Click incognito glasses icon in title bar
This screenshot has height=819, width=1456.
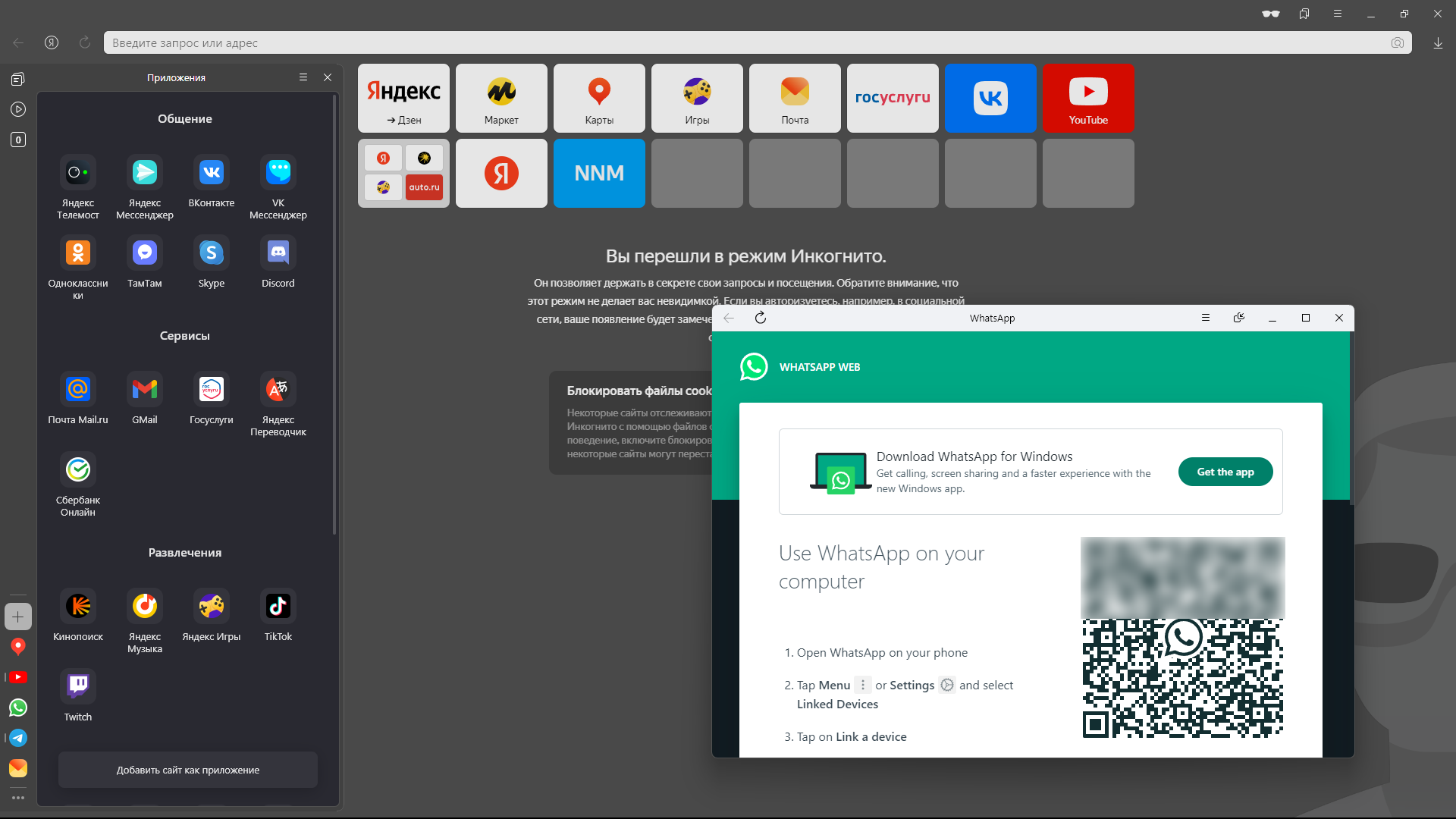1271,14
